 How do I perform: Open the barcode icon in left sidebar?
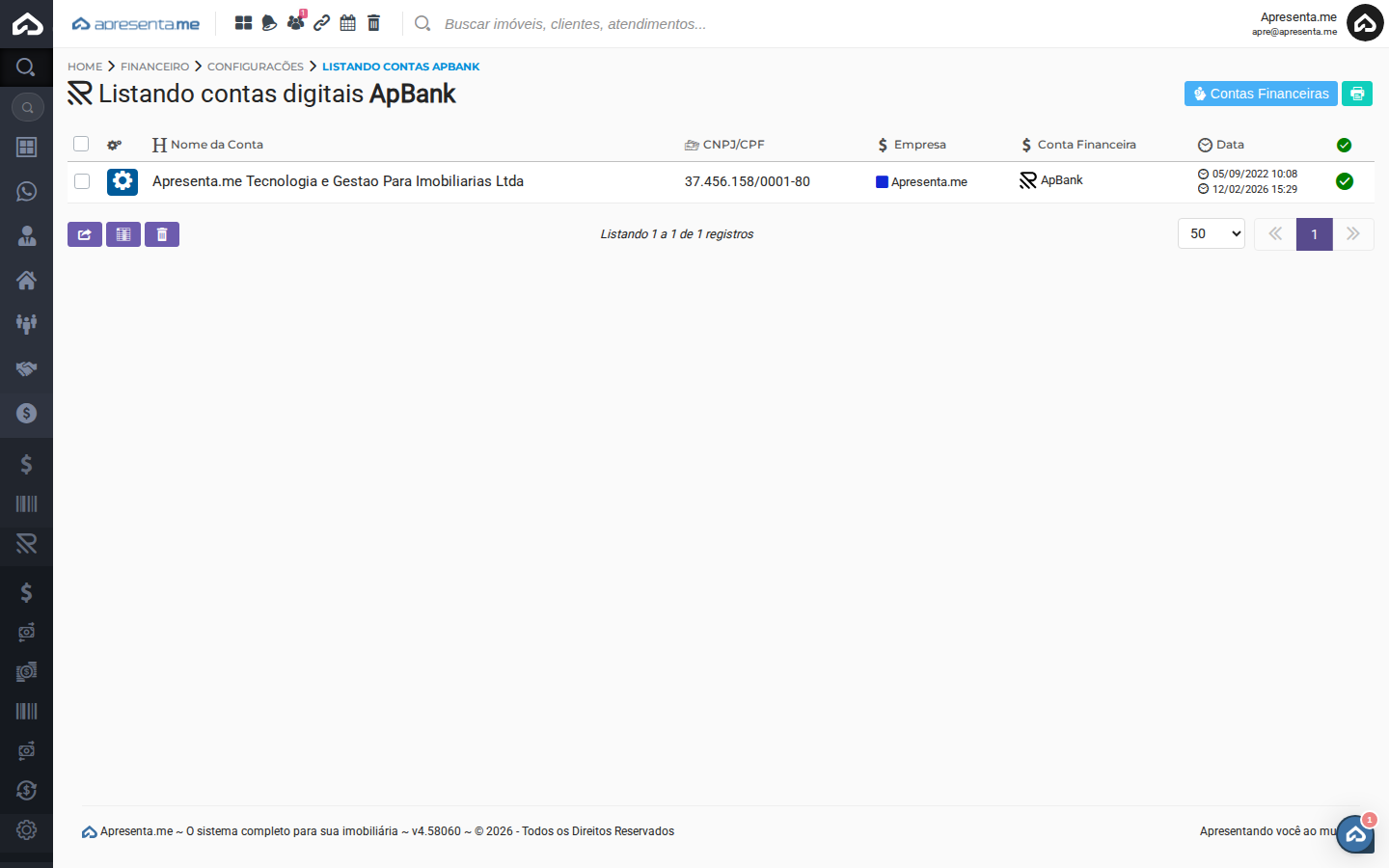[x=26, y=503]
